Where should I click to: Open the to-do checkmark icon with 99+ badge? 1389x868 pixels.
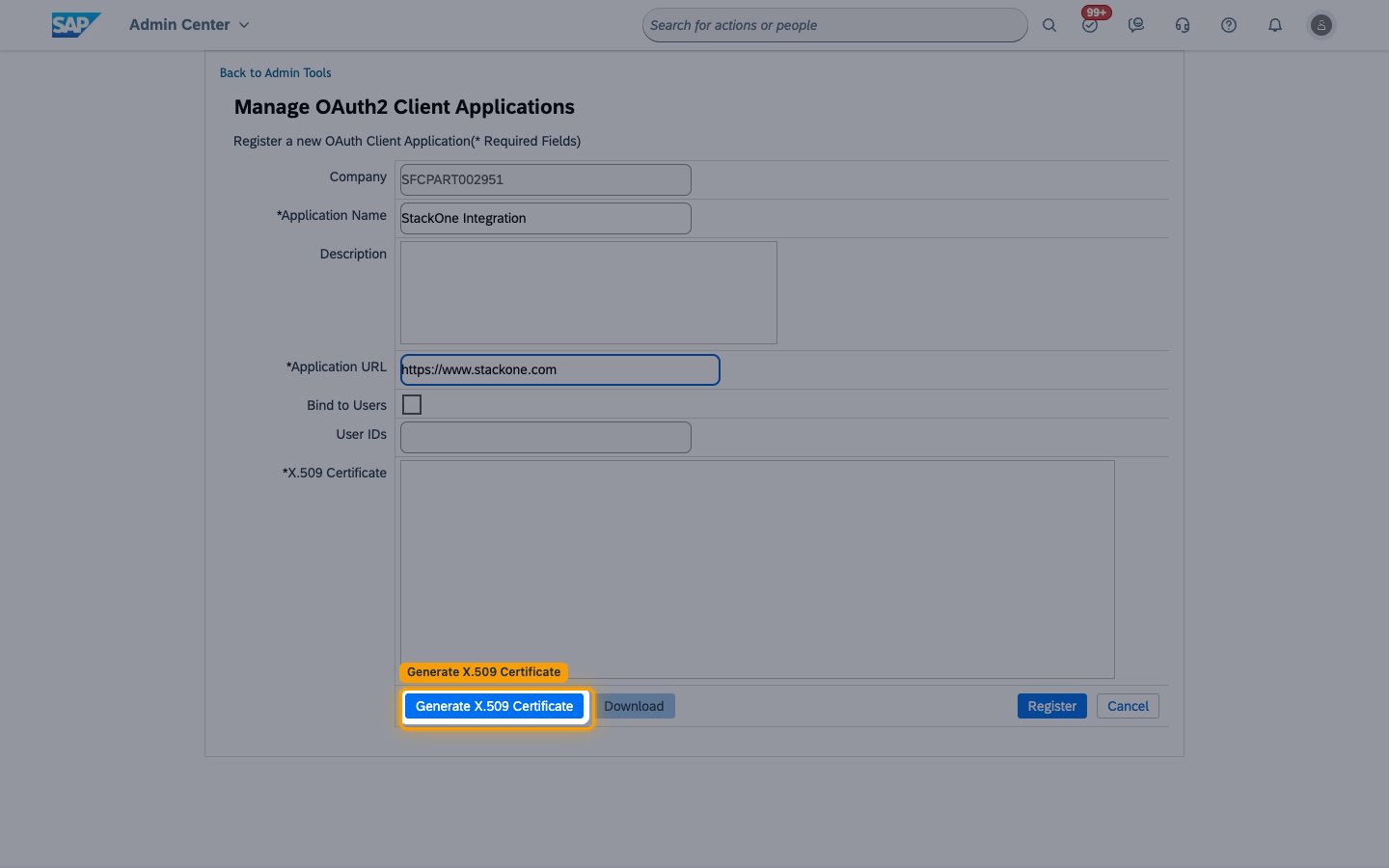pos(1091,24)
